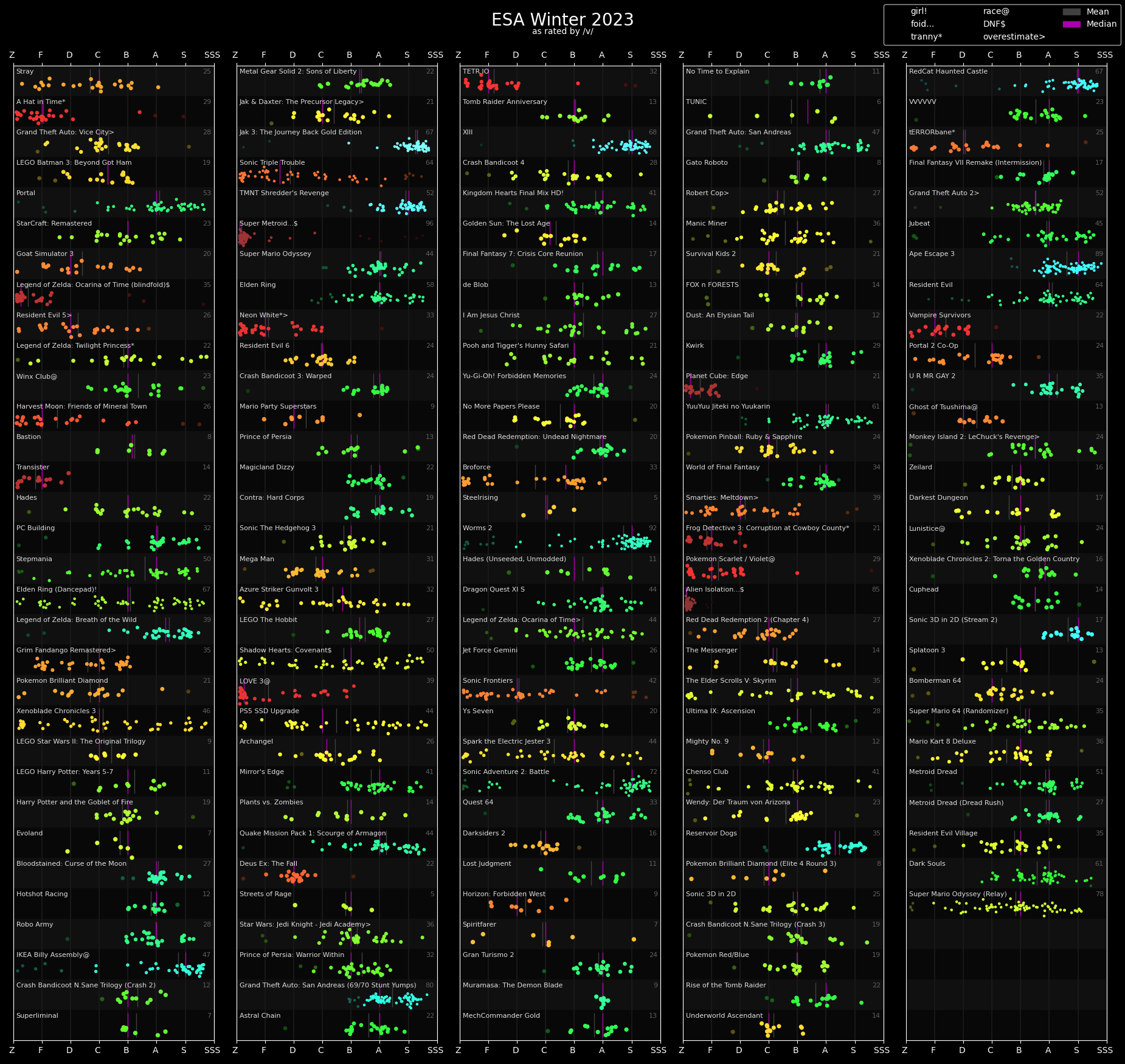Select 'Grand Theft Auto: Vice City>' label
The width and height of the screenshot is (1125, 1064).
(65, 133)
